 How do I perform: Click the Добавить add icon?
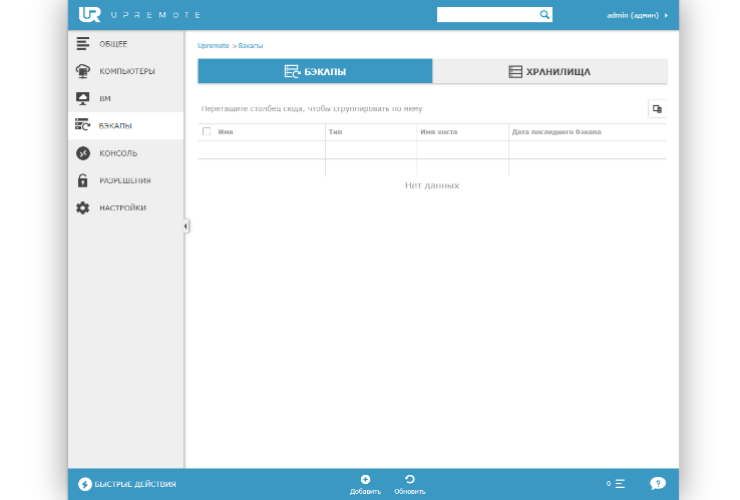(365, 481)
